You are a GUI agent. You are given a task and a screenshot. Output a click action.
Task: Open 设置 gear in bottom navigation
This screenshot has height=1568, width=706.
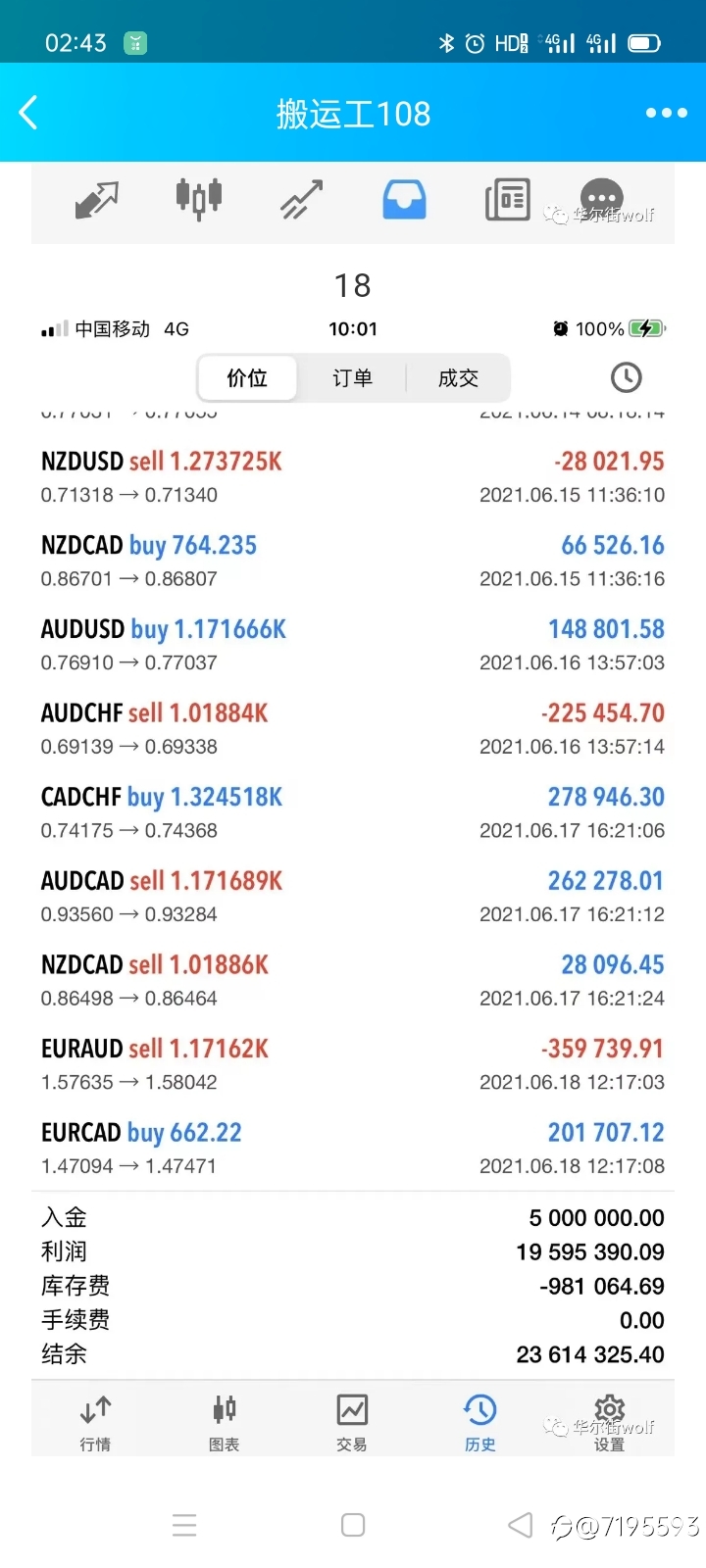(609, 1423)
